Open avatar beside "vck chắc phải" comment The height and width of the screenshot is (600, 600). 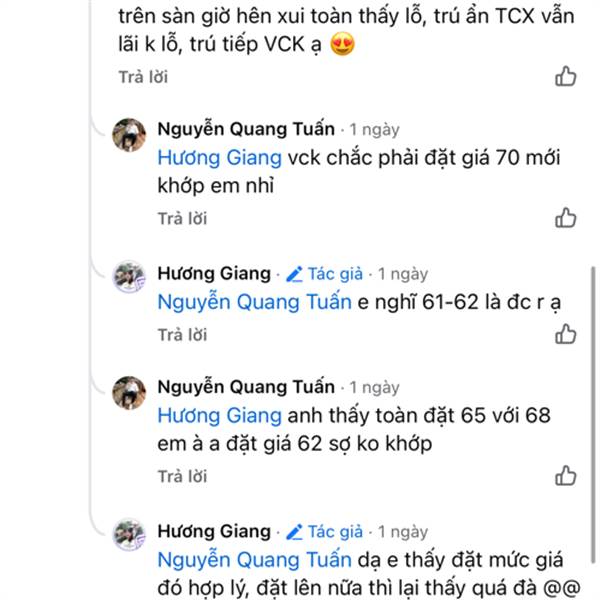[x=130, y=134]
